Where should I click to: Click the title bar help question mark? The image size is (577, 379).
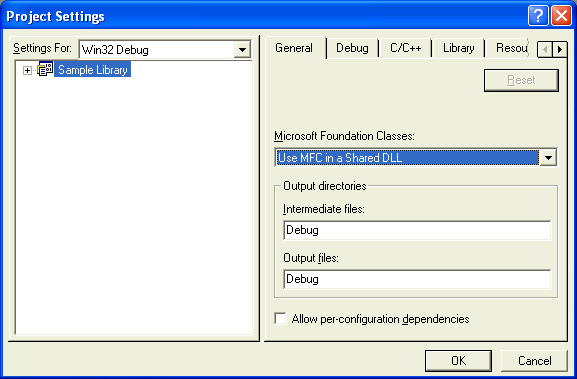coord(538,16)
